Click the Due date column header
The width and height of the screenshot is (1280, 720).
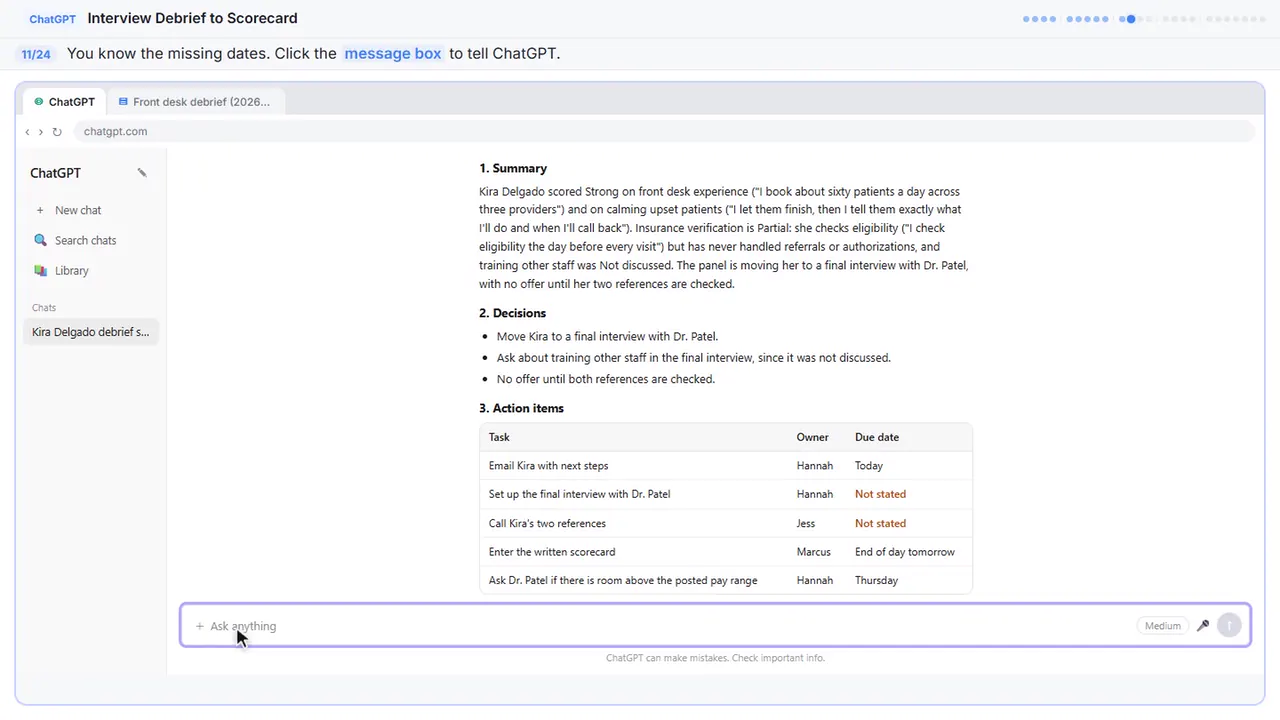(x=877, y=437)
